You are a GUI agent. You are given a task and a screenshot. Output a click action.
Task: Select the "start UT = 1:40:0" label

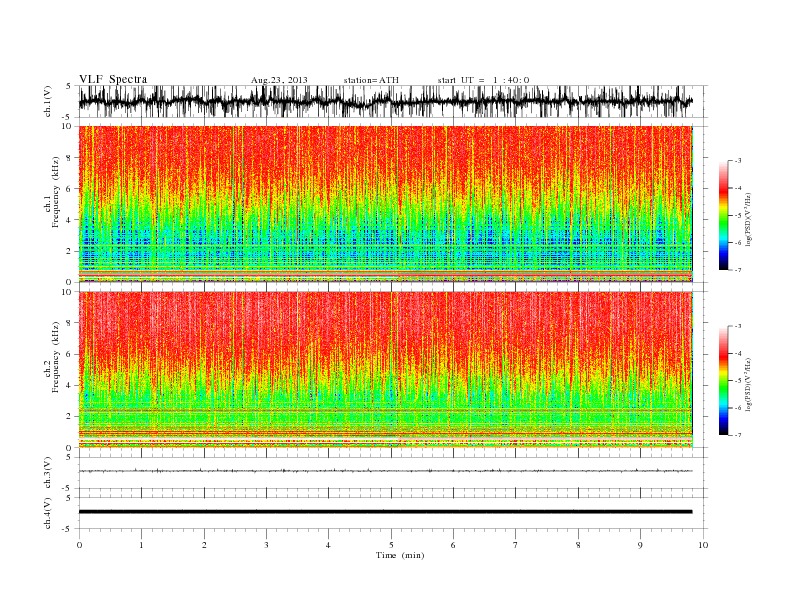click(x=483, y=80)
